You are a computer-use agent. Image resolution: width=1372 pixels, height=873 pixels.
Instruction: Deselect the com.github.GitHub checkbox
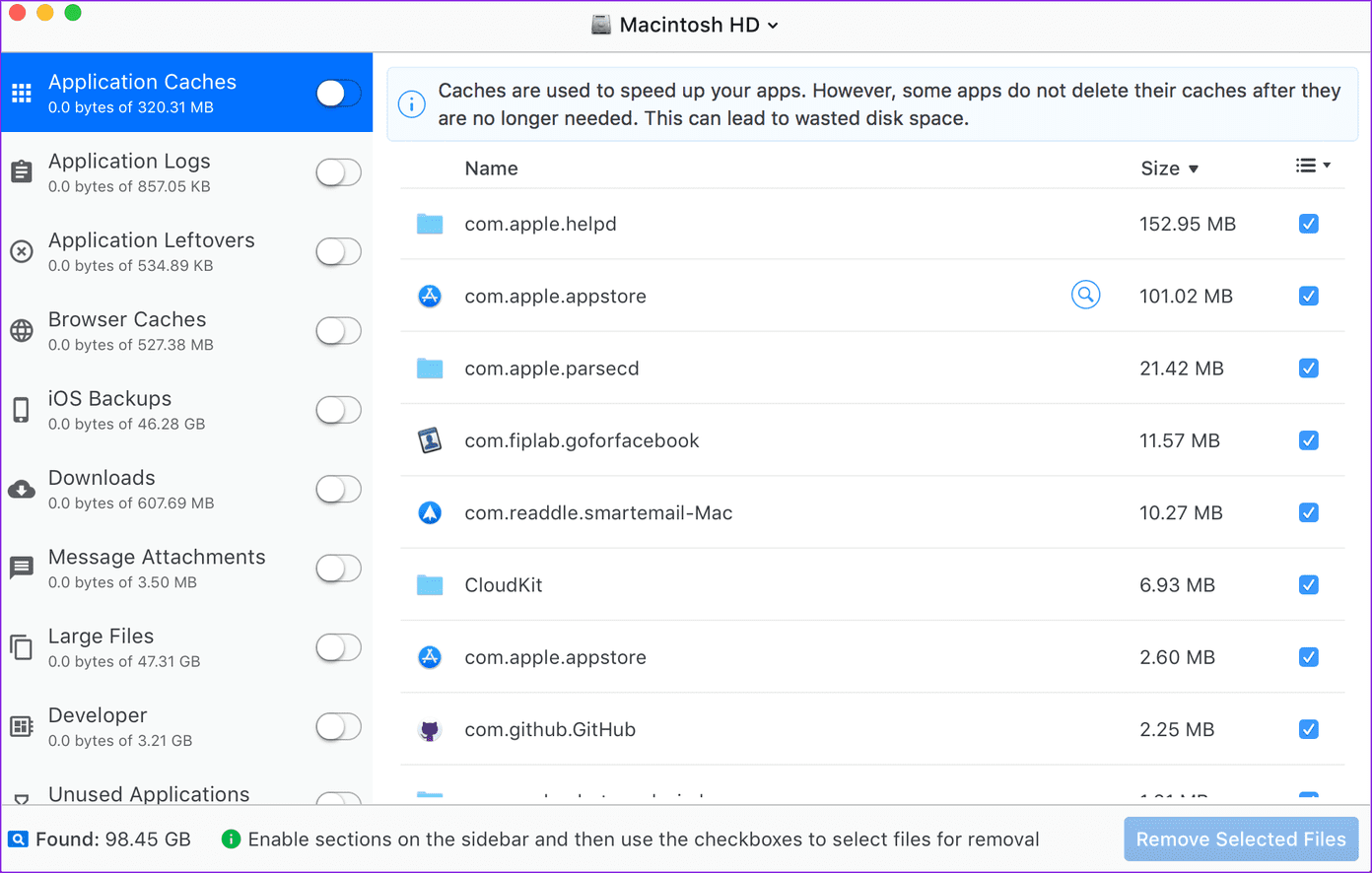coord(1309,729)
